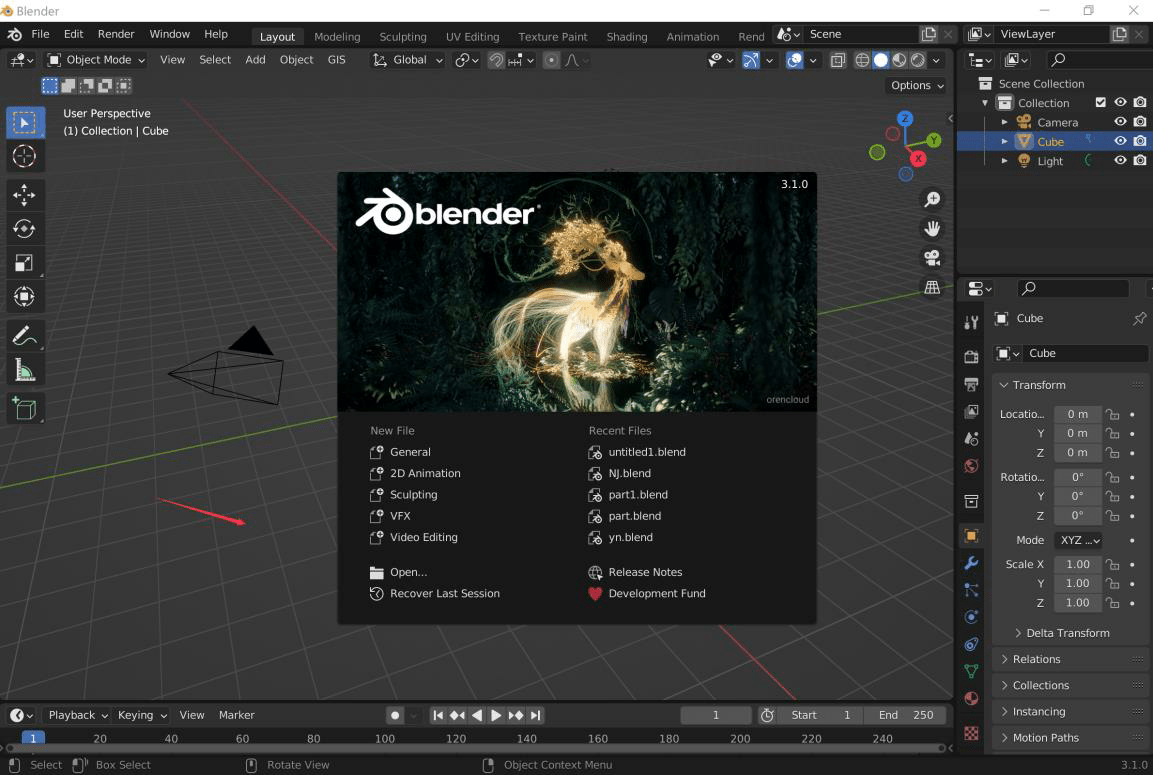
Task: Expand the Camera item in outliner
Action: pyautogui.click(x=1004, y=122)
